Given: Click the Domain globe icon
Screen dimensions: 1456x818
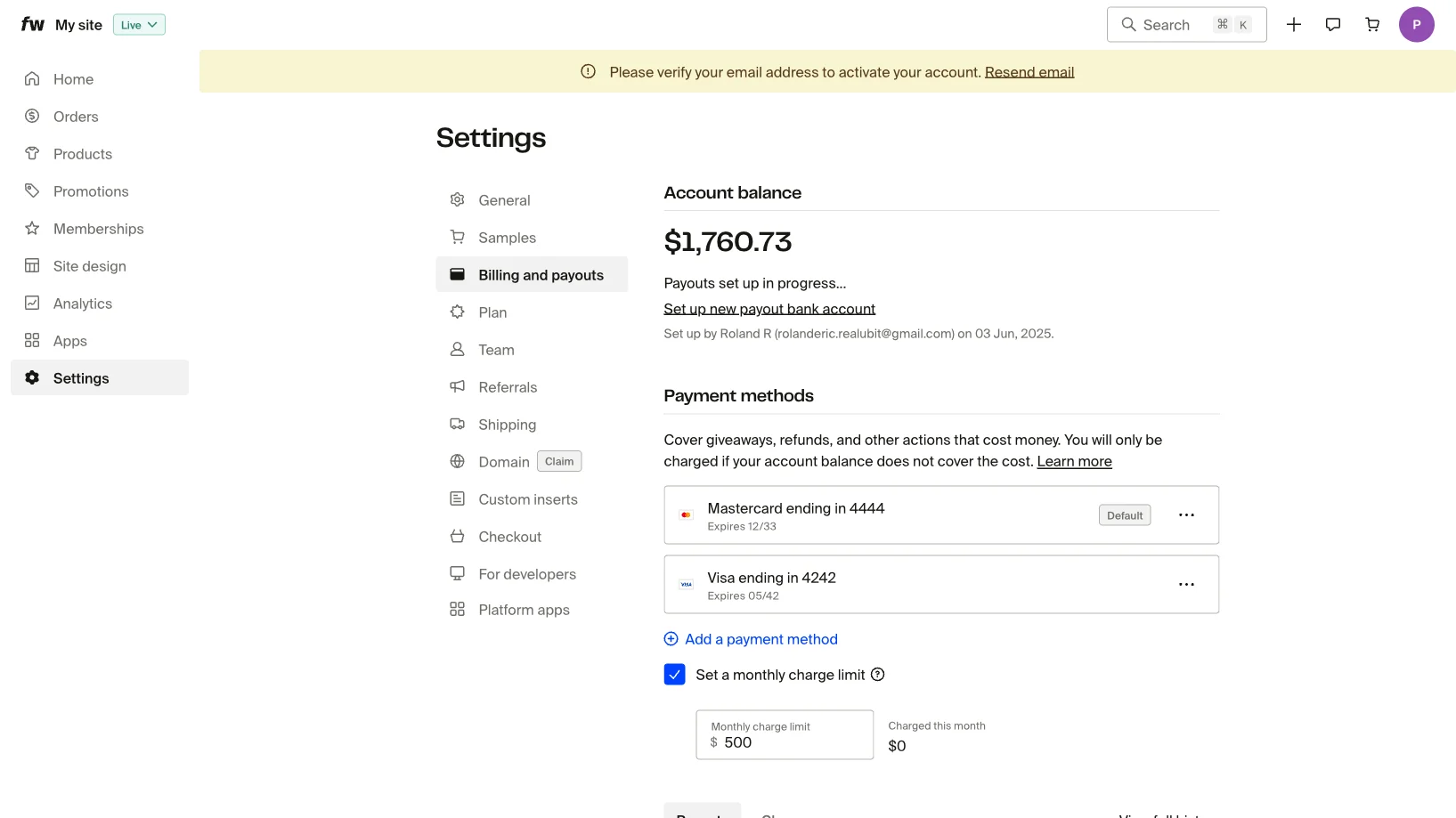Looking at the screenshot, I should 457,461.
